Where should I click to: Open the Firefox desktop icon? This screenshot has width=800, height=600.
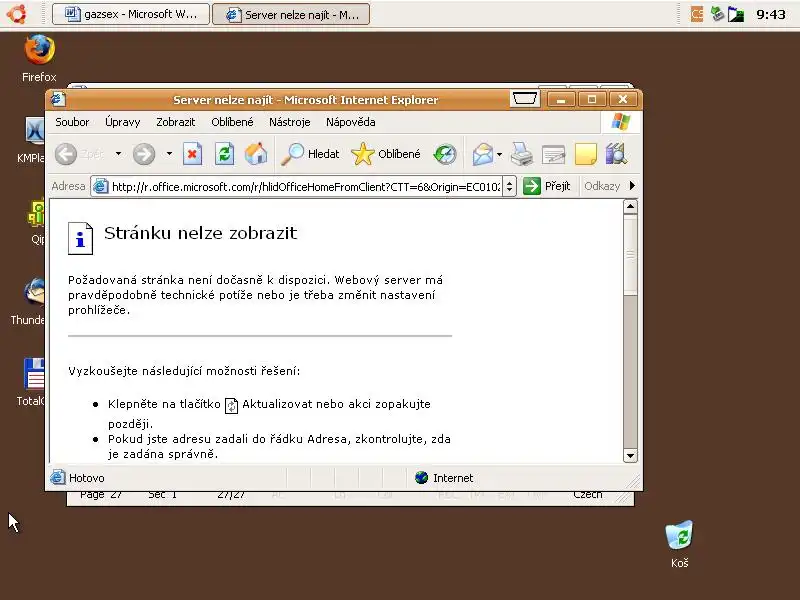(x=39, y=49)
